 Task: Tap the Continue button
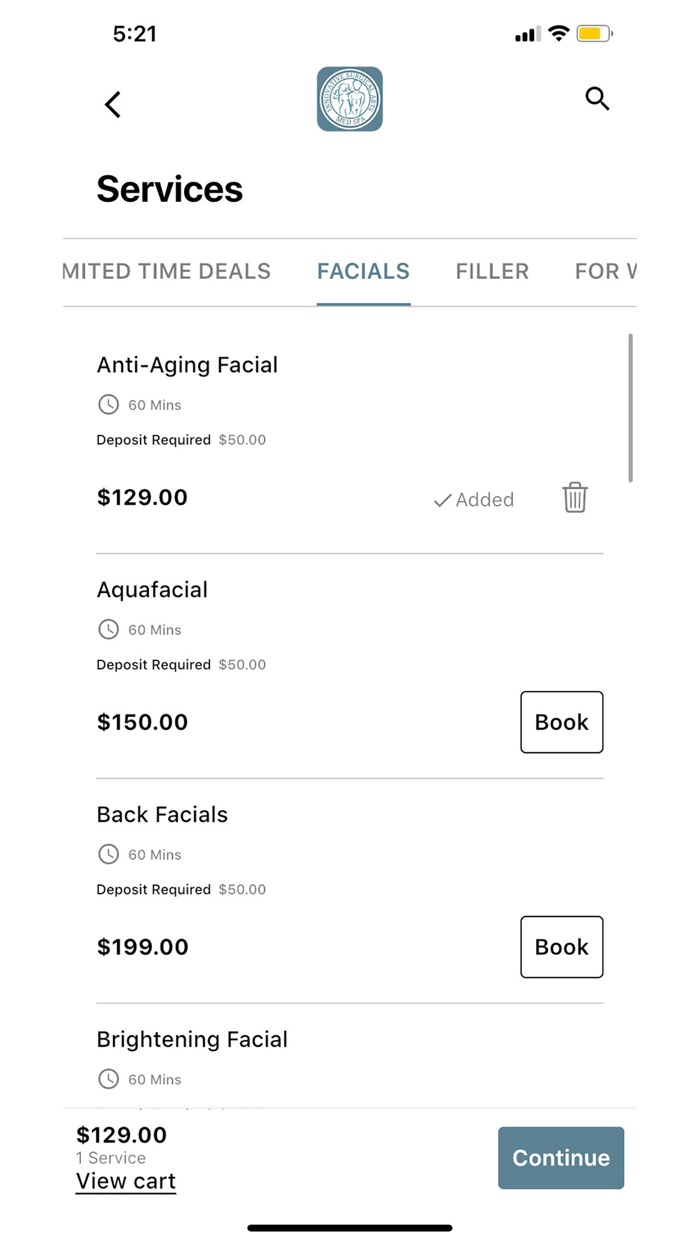pyautogui.click(x=561, y=1157)
